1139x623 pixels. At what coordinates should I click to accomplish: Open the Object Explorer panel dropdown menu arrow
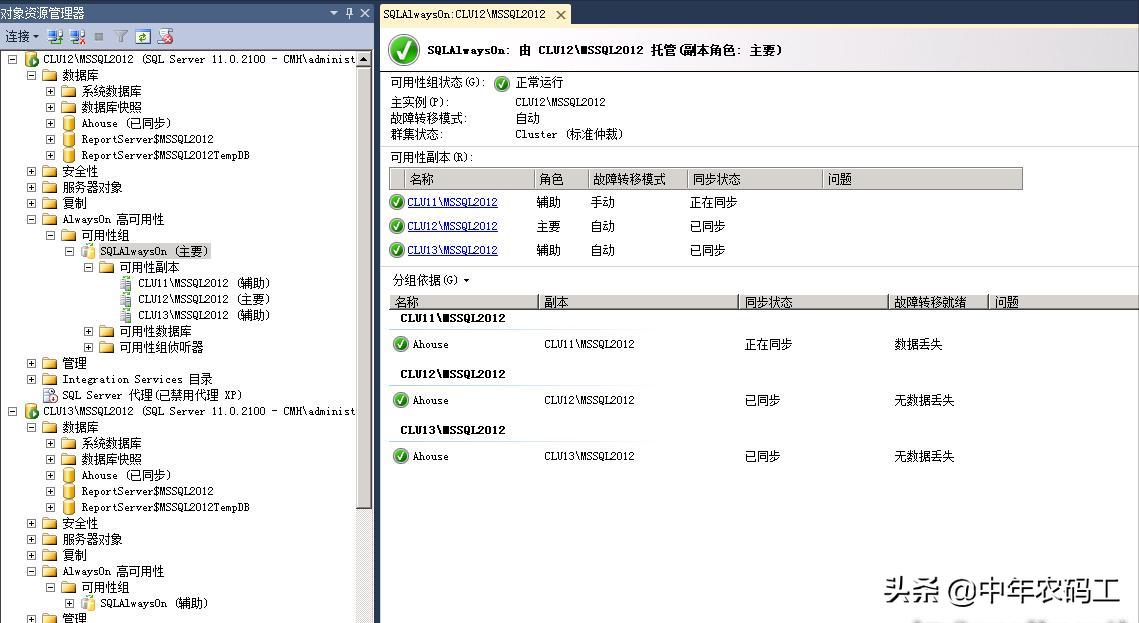coord(333,13)
